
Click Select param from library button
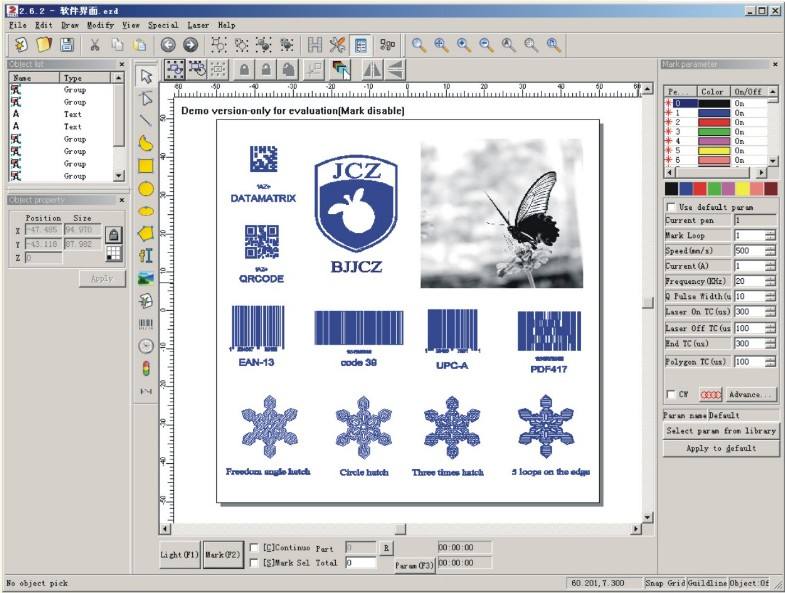(x=720, y=431)
